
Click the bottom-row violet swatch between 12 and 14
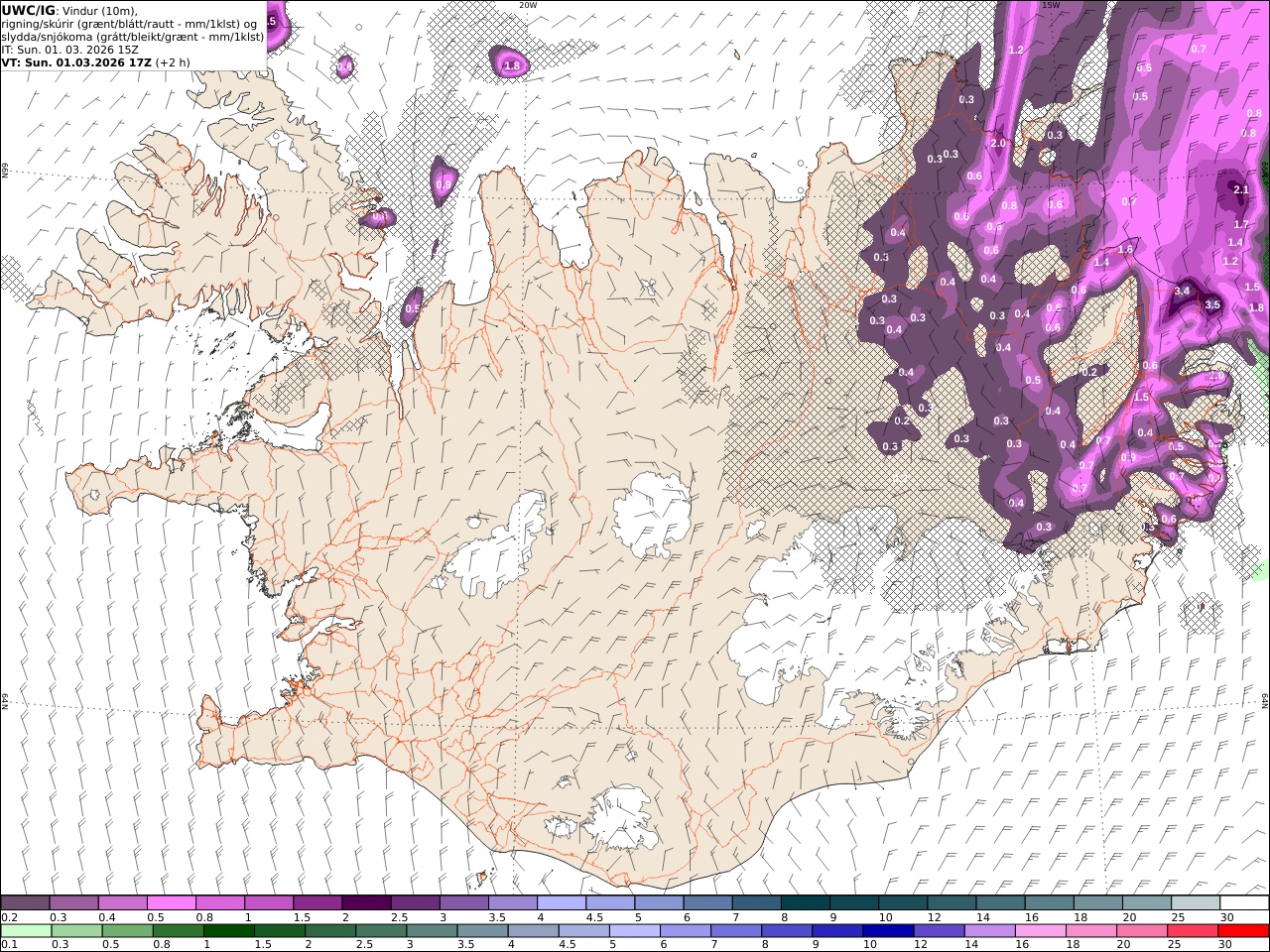[938, 931]
